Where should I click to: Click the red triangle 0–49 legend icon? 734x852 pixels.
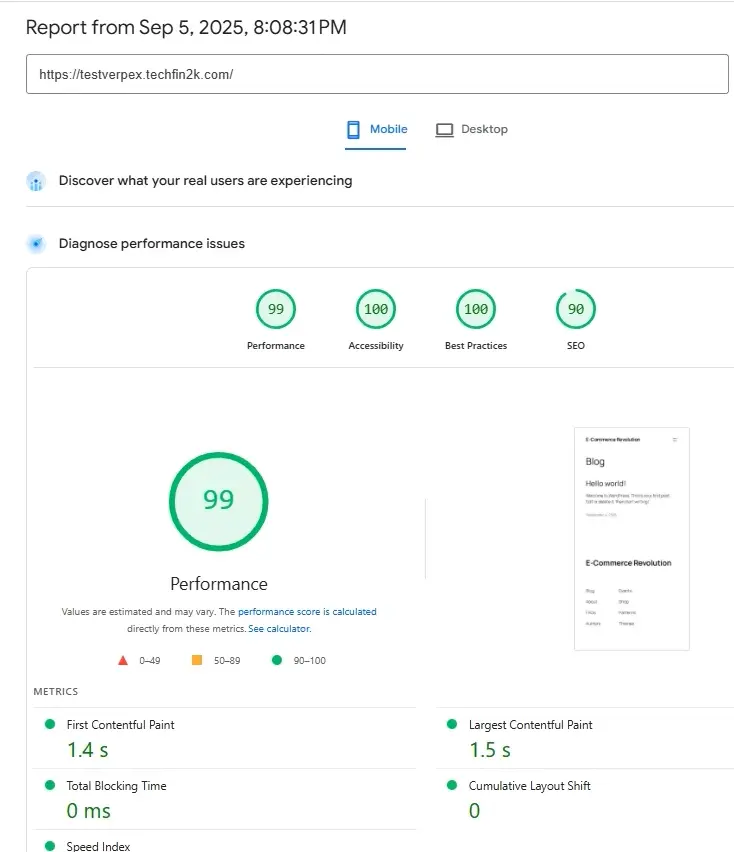click(123, 660)
